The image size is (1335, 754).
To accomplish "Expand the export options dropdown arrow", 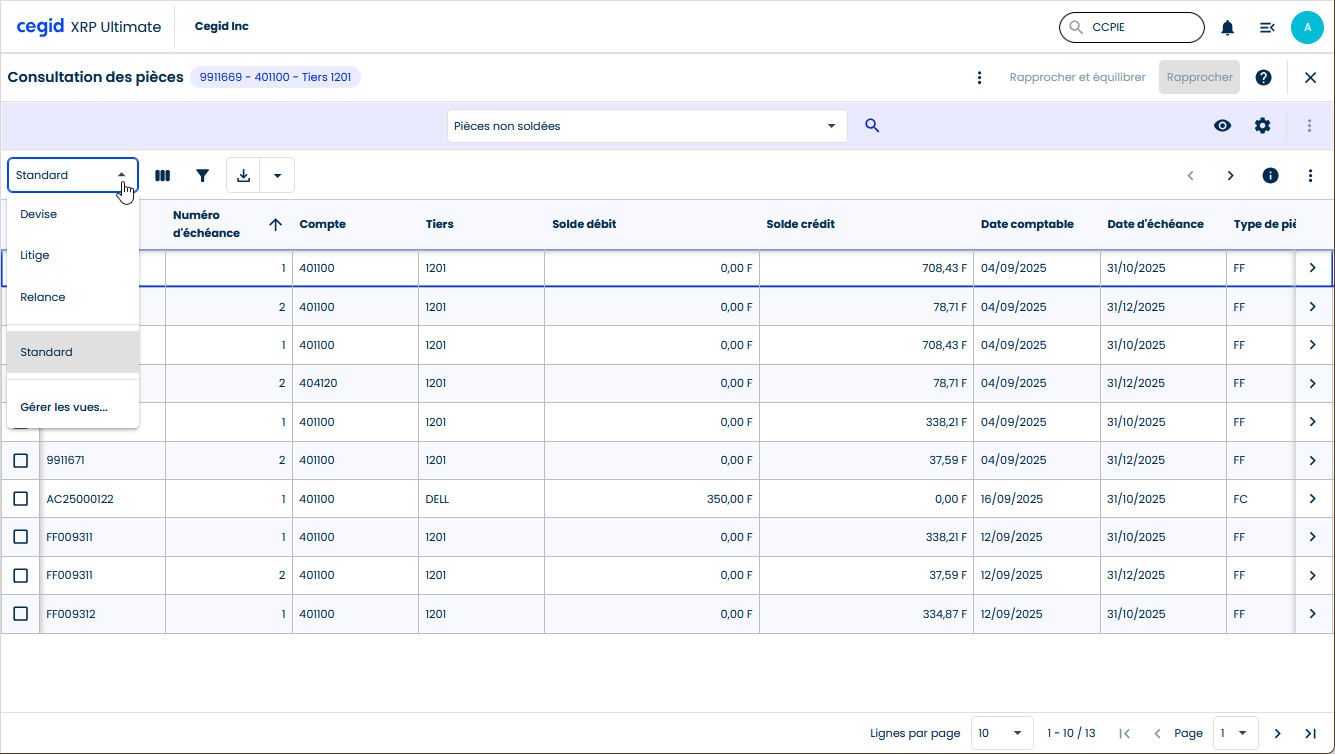I will pos(277,176).
